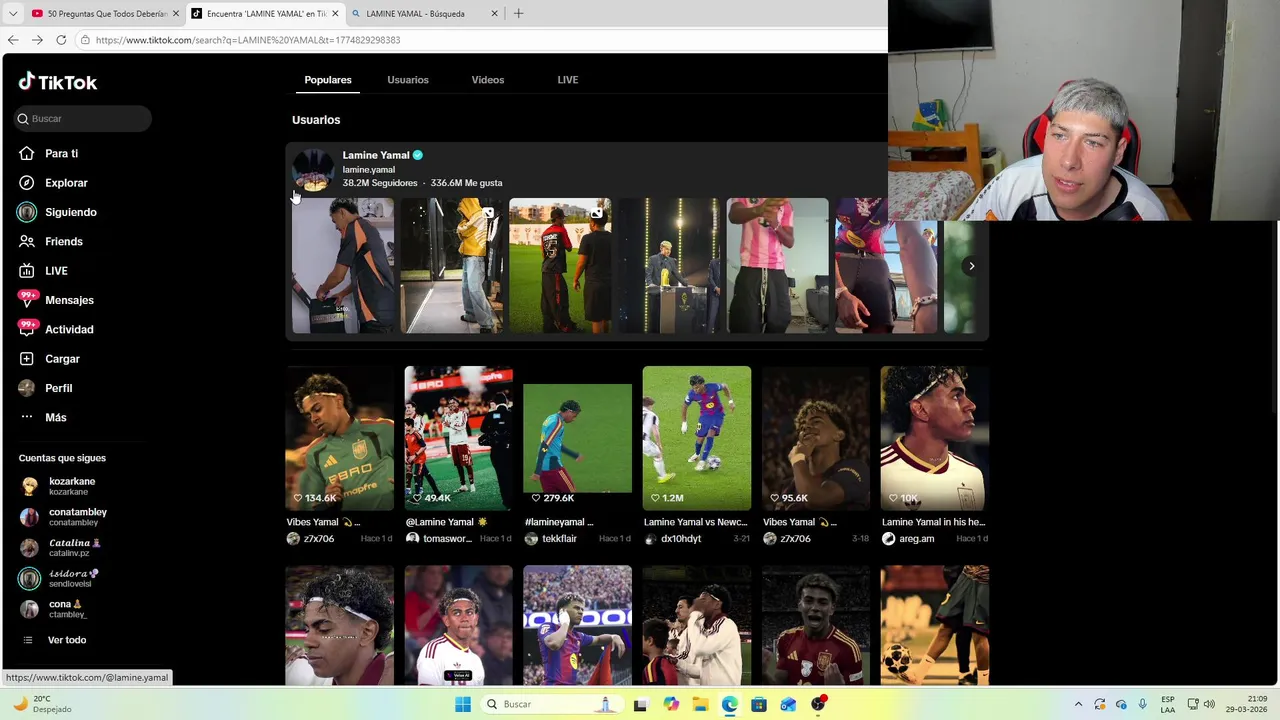Open Microsoft Store from the taskbar
1280x720 pixels.
(x=759, y=704)
